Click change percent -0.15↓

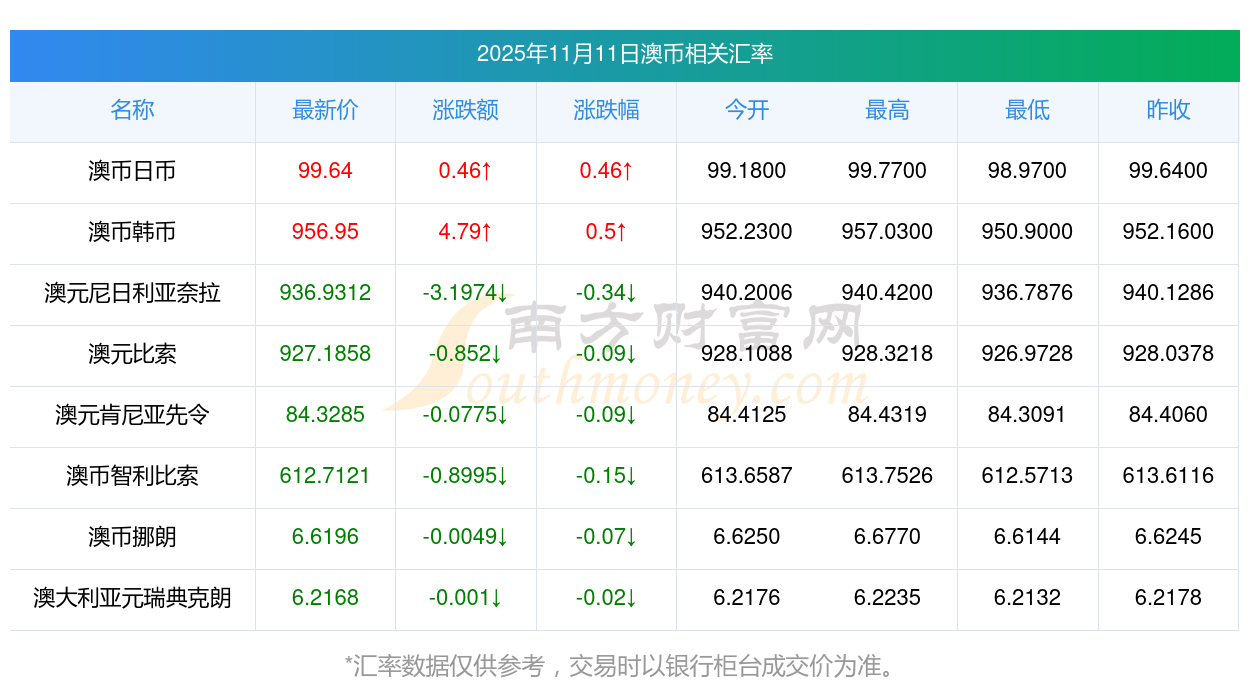[606, 476]
